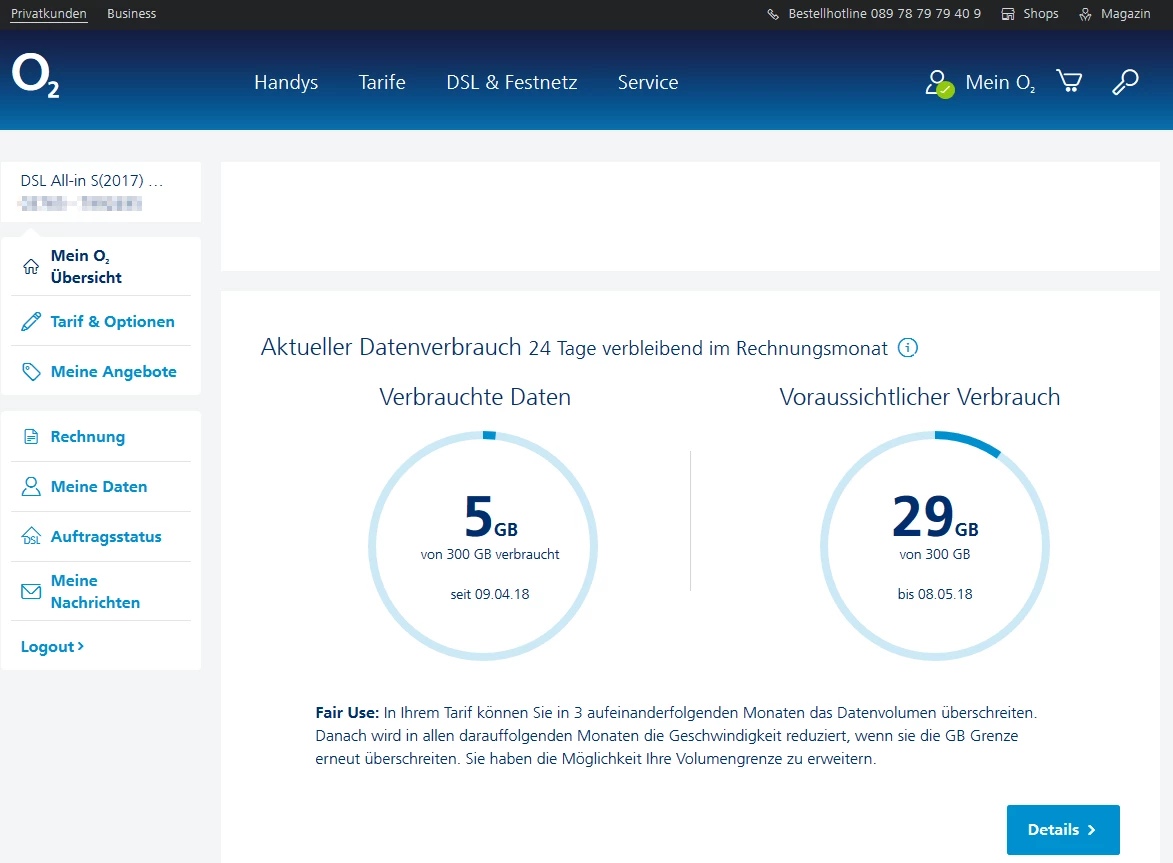Open the DSL & Festnetz menu
The width and height of the screenshot is (1173, 863).
tap(512, 82)
